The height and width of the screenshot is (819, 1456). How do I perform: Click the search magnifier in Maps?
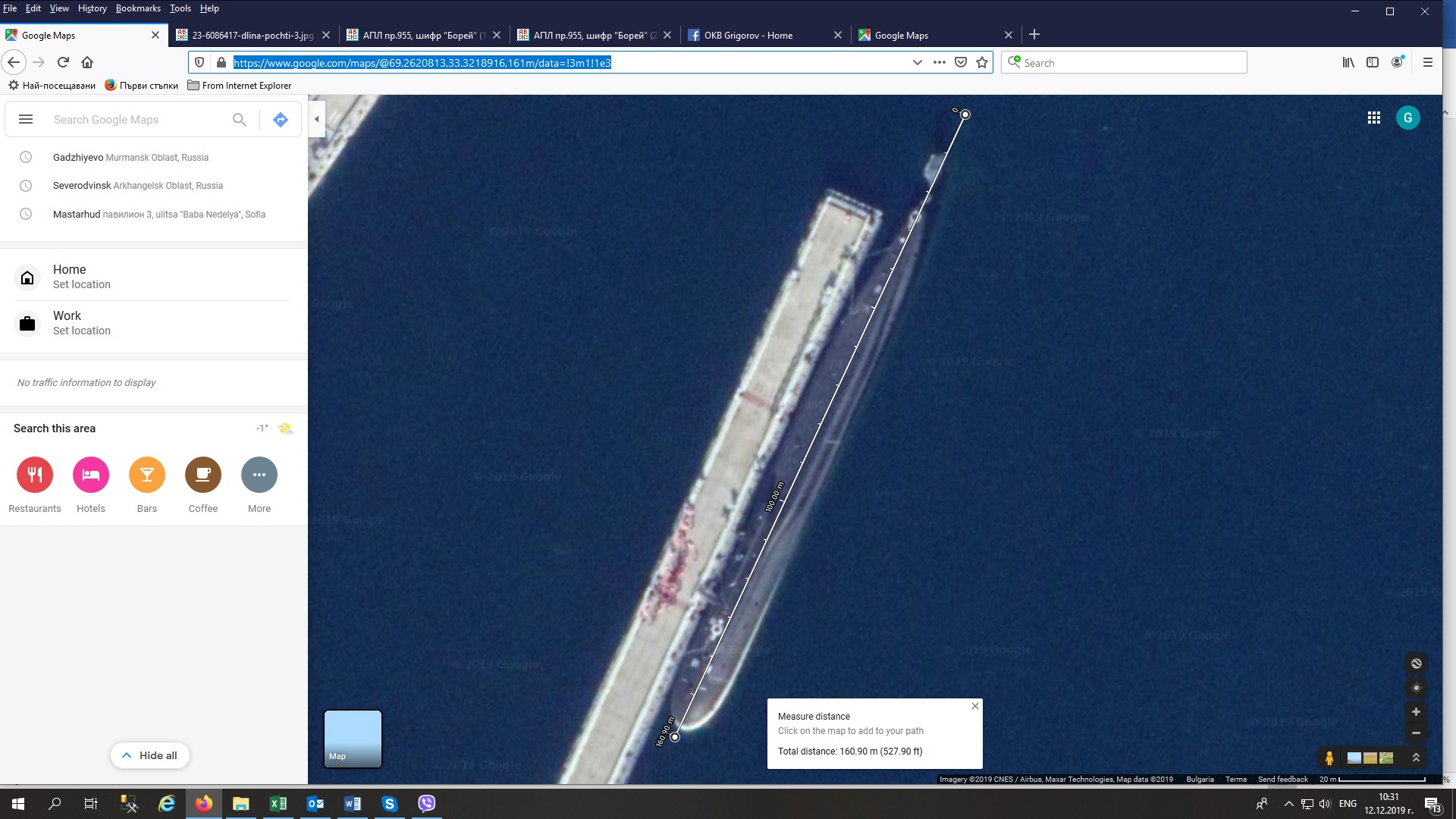tap(240, 120)
